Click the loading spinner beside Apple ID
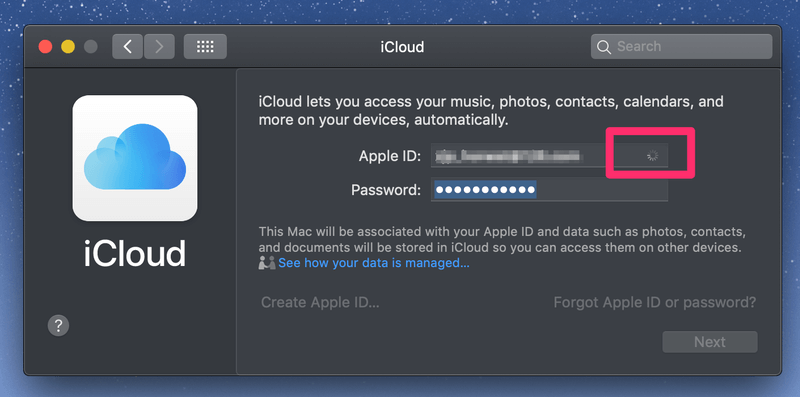This screenshot has width=800, height=397. [652, 156]
